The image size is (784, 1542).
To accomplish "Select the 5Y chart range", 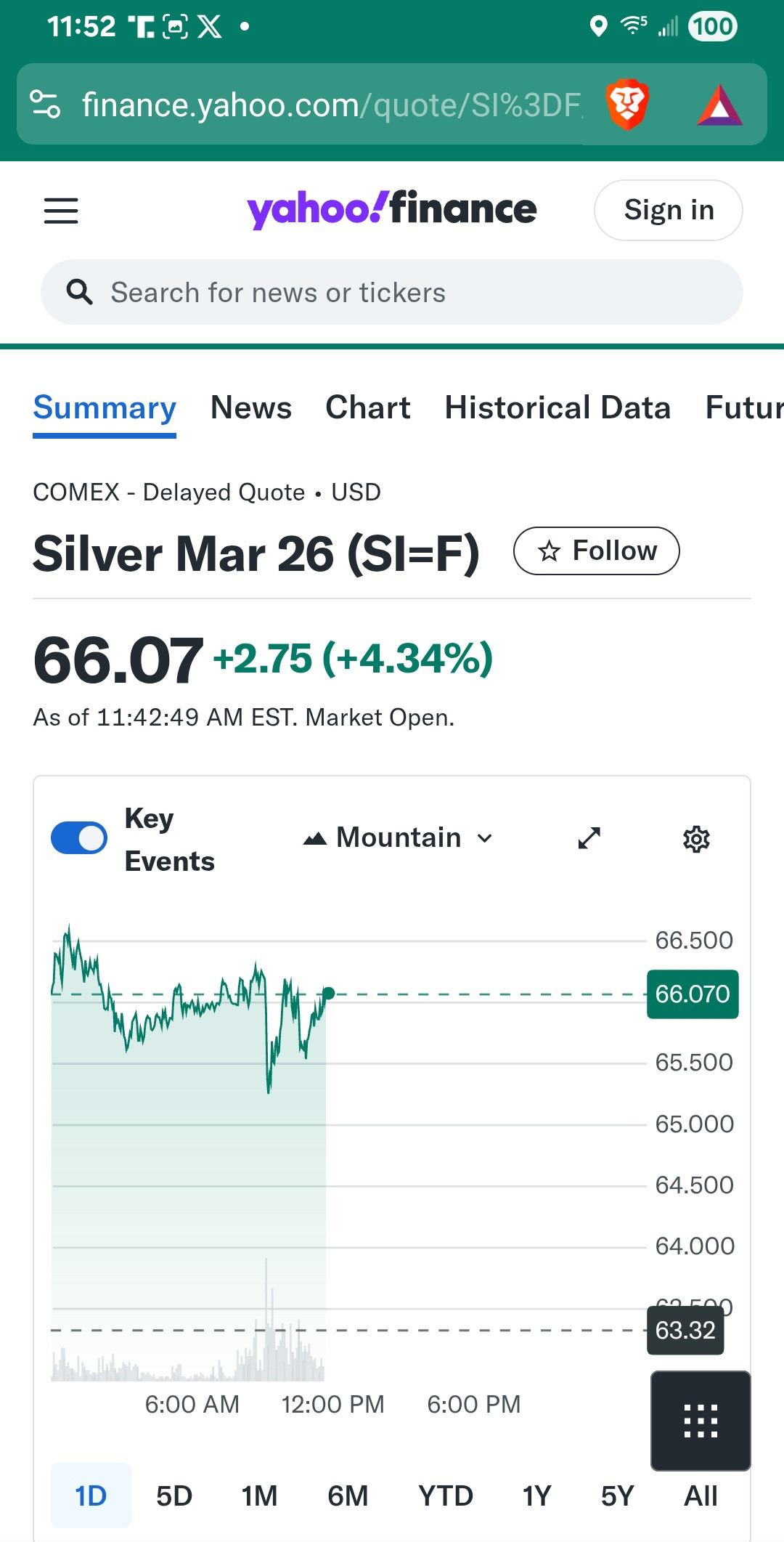I will pos(617,1496).
